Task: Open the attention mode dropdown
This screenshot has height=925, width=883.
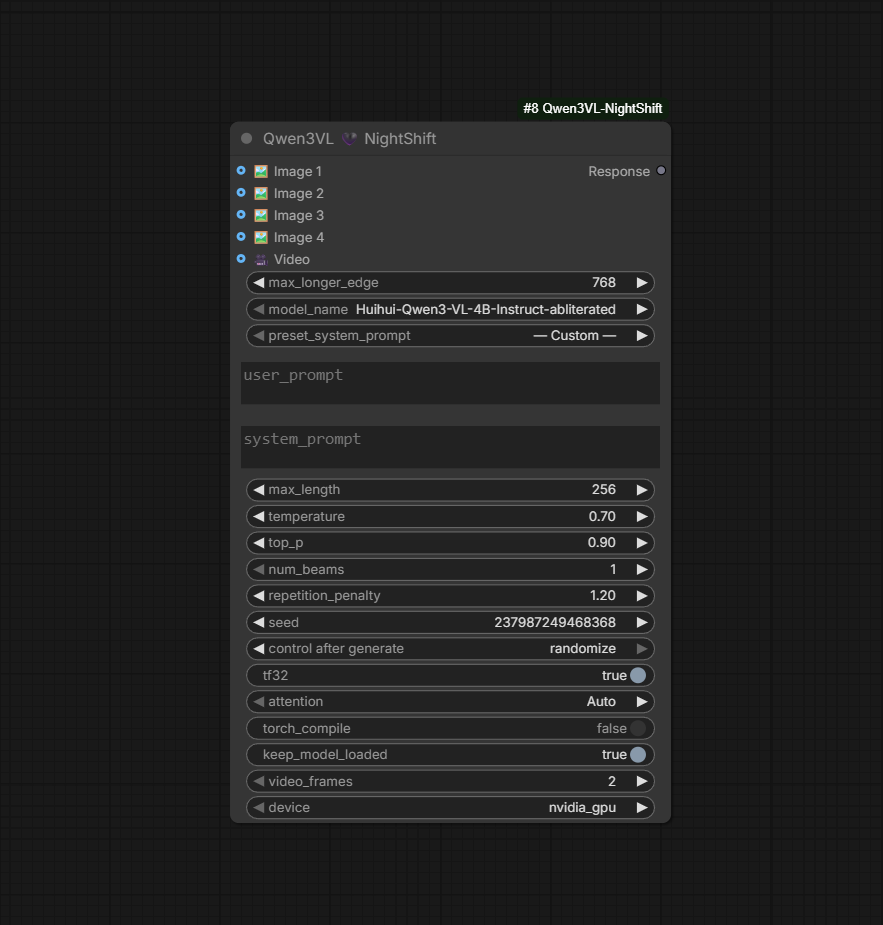Action: click(x=450, y=702)
